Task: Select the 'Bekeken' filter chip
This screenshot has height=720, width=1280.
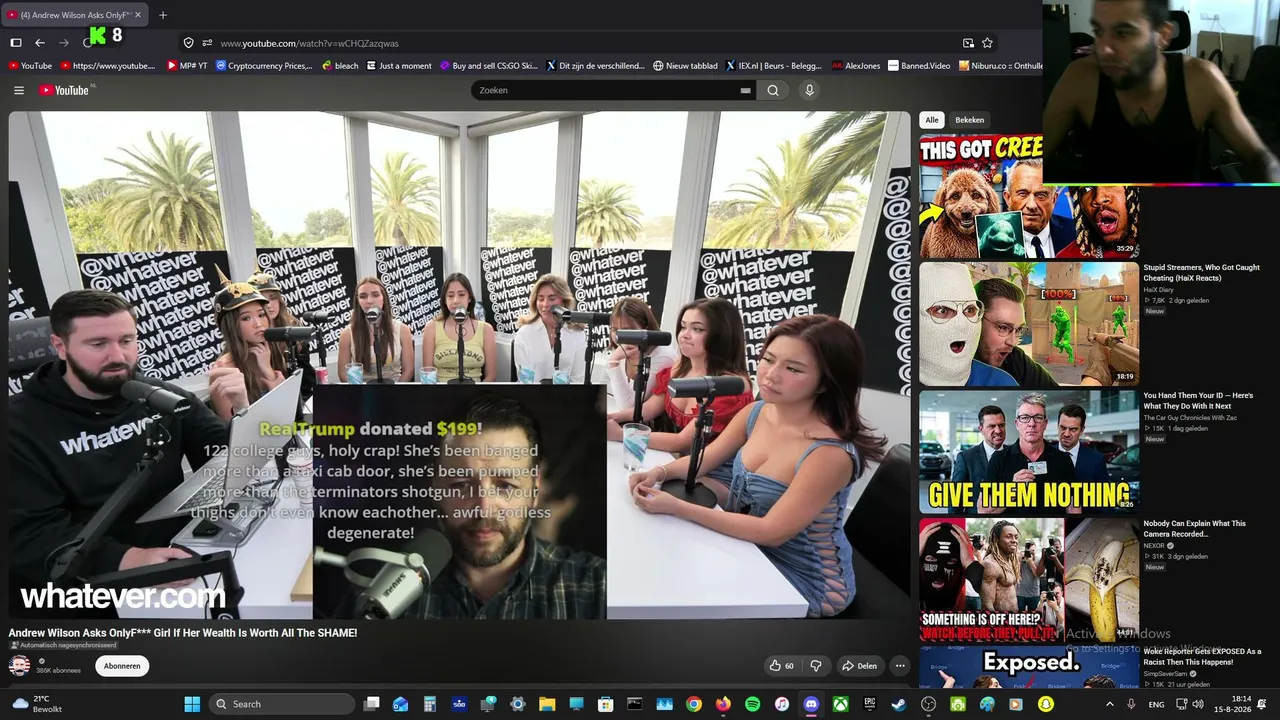Action: pyautogui.click(x=969, y=120)
